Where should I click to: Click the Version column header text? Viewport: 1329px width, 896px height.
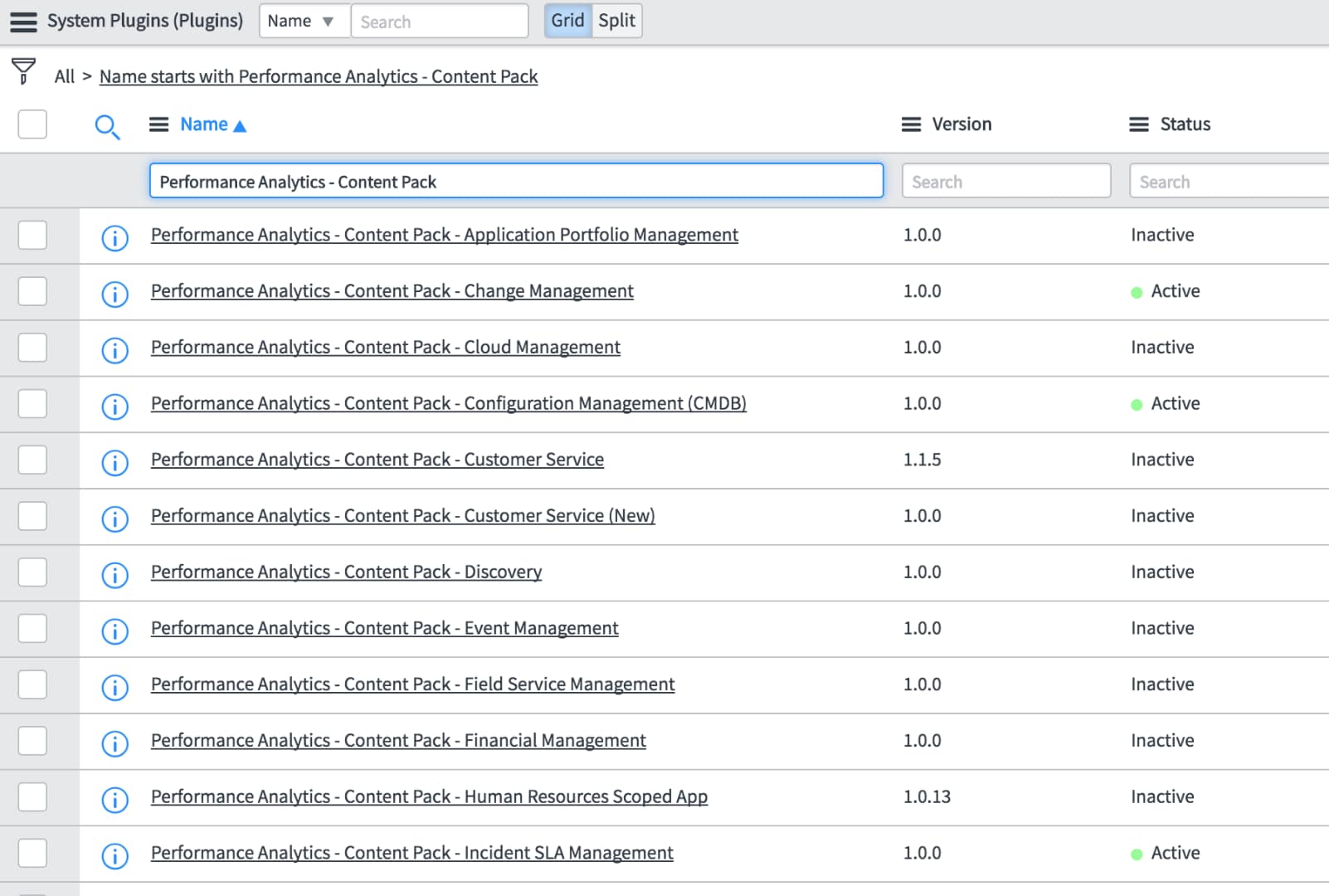(962, 124)
